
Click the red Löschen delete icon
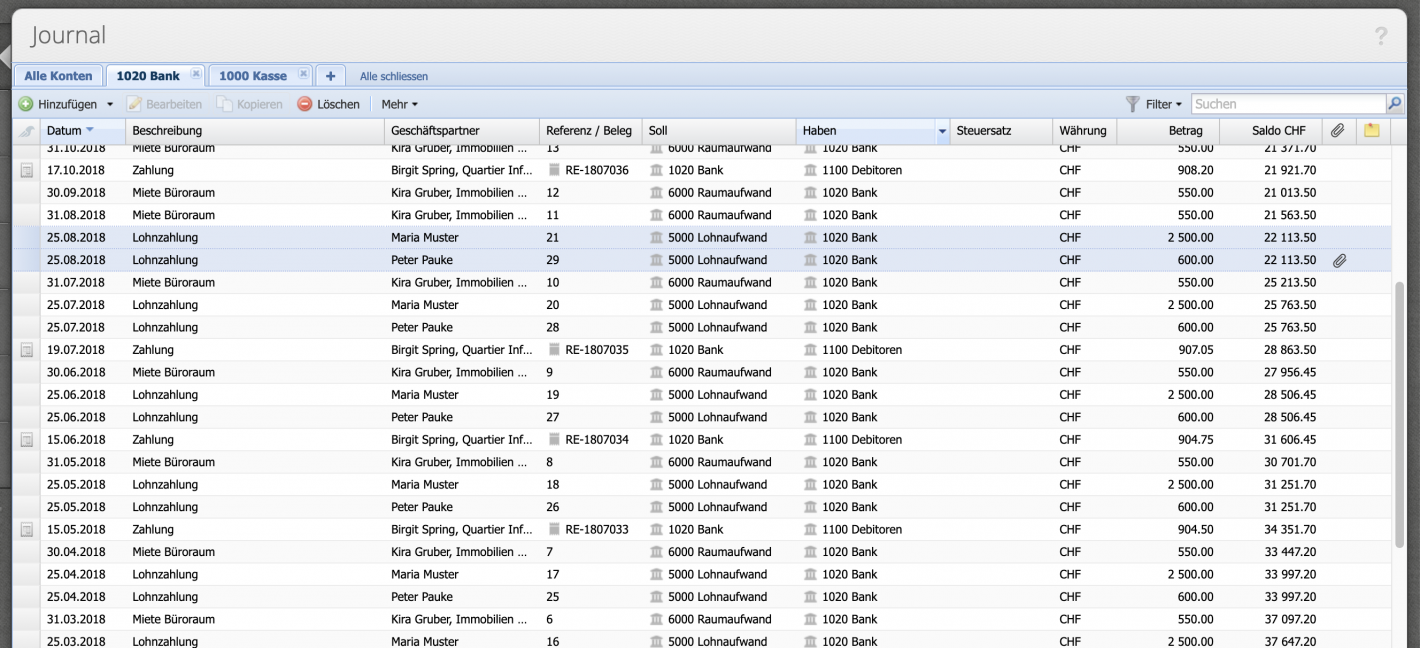coord(303,103)
